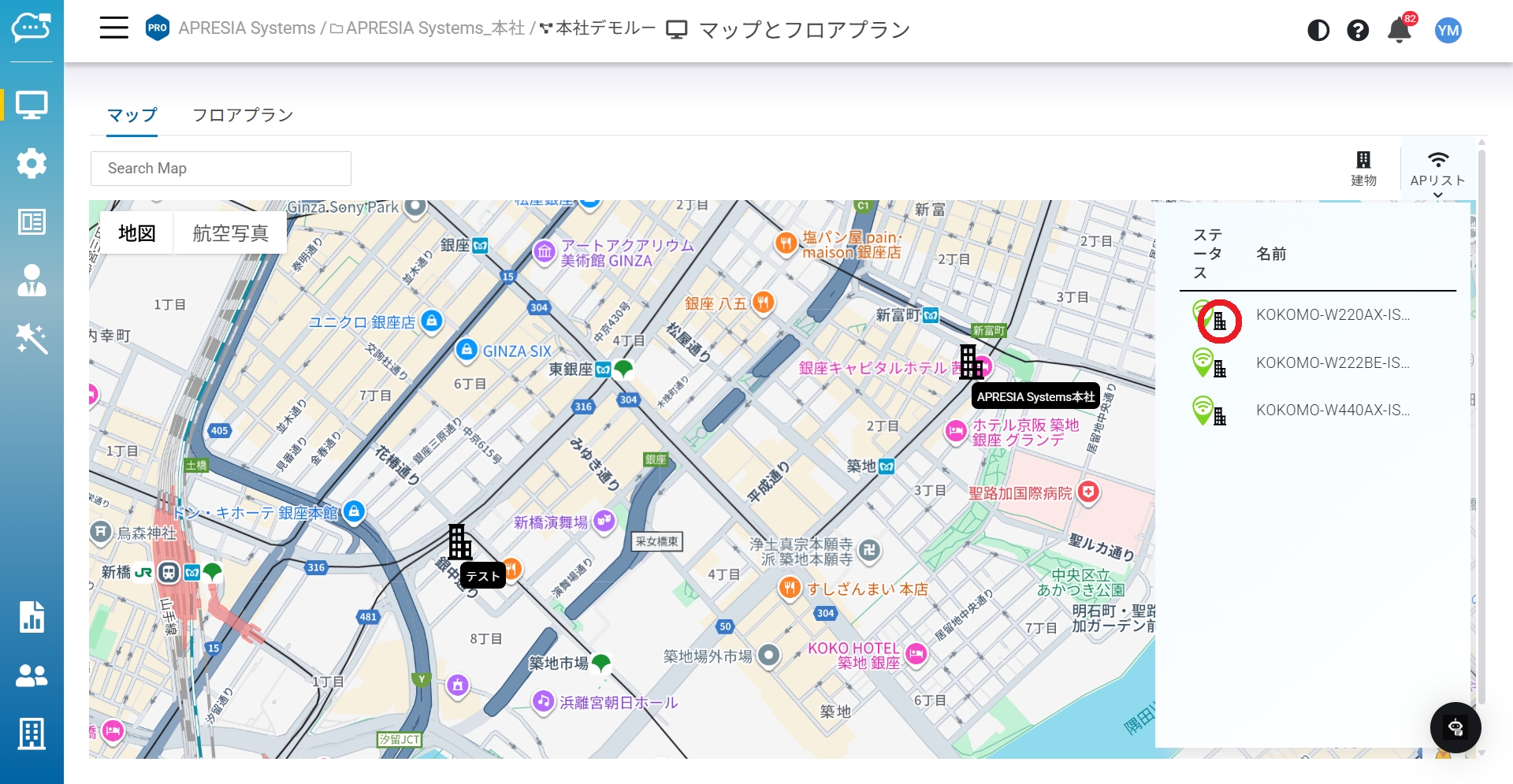Click the Search Map input field

coord(221,169)
